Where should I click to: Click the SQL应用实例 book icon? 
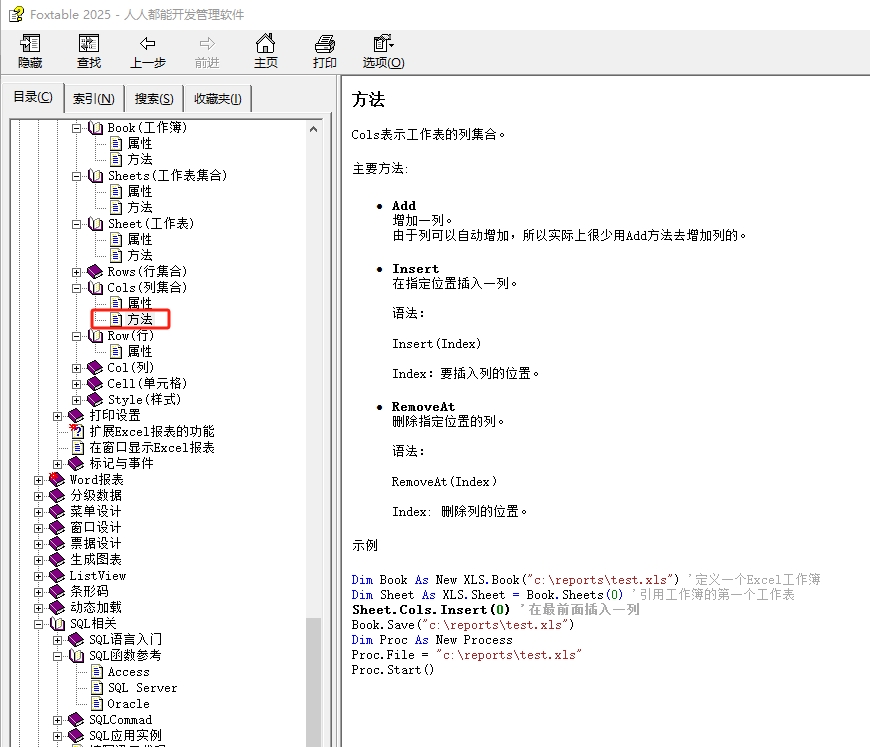point(76,736)
